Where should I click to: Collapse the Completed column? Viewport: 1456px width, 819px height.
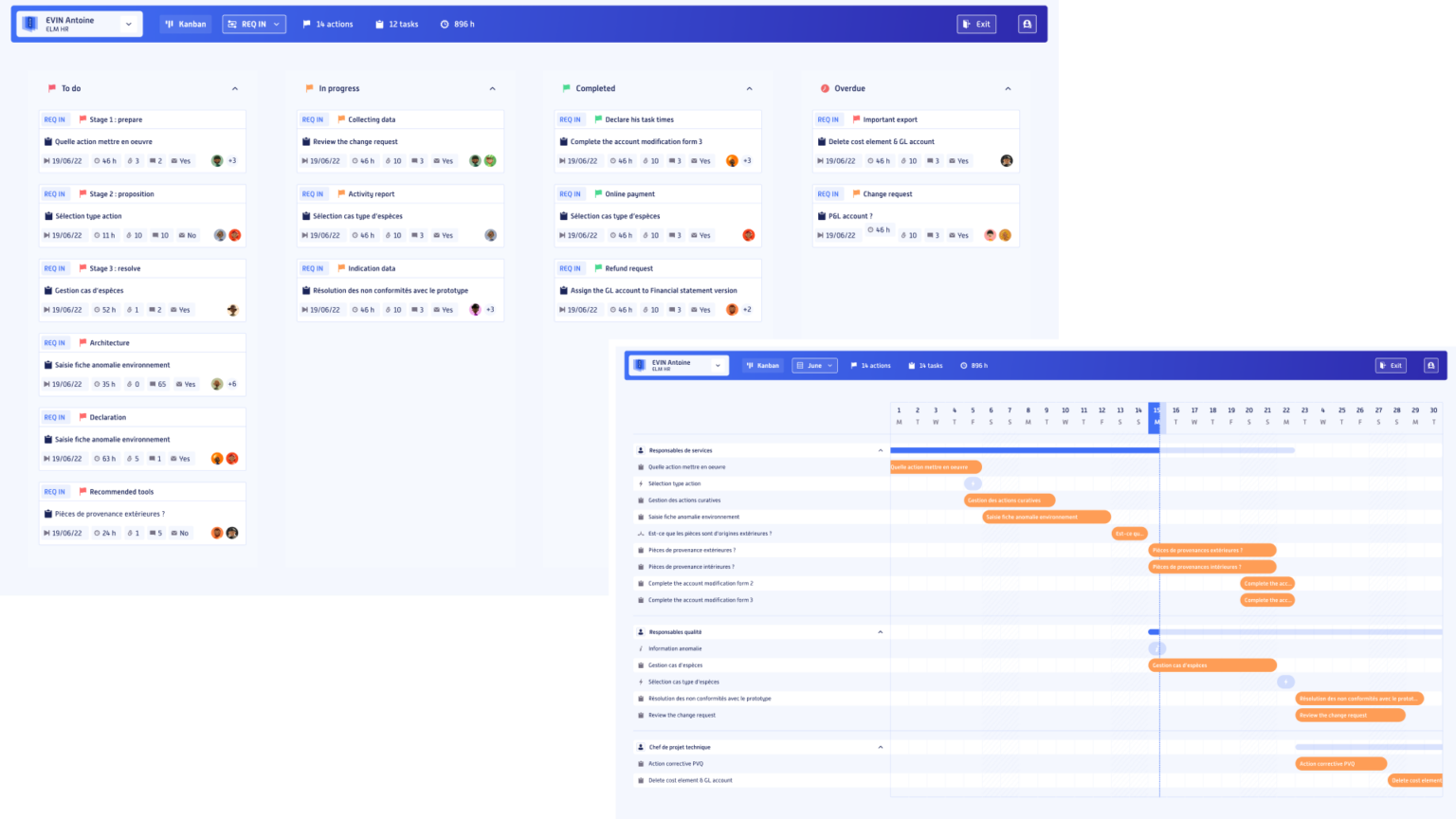[750, 88]
